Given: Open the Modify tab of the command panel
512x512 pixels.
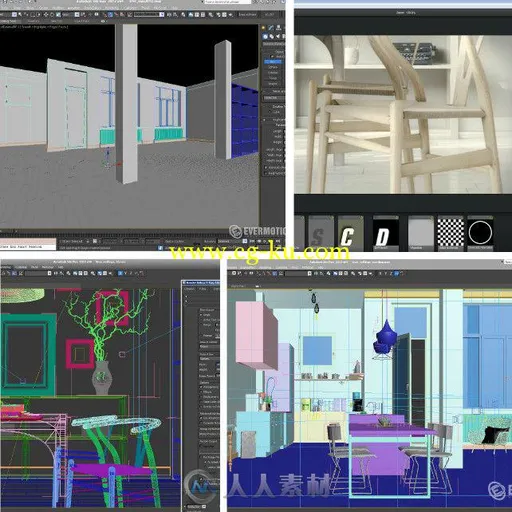Looking at the screenshot, I should [x=271, y=28].
